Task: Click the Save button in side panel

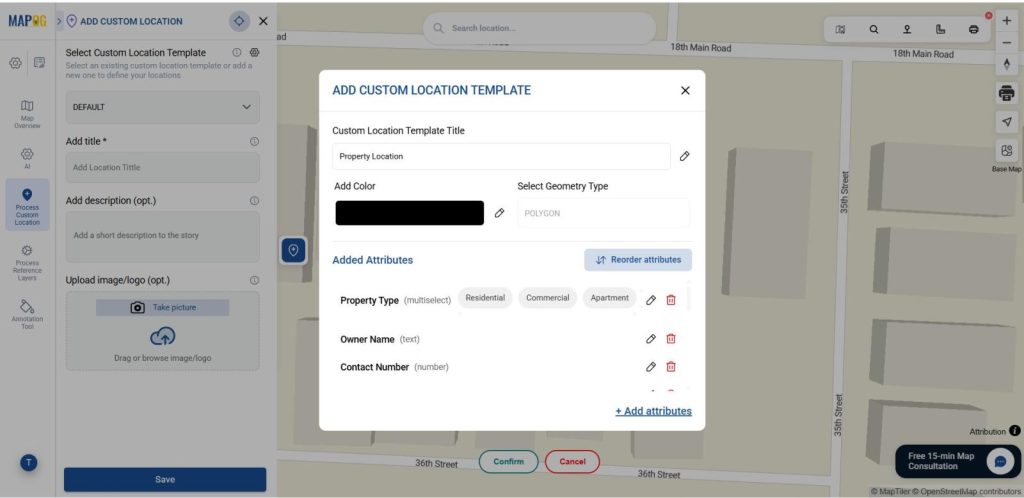Action: pos(165,479)
